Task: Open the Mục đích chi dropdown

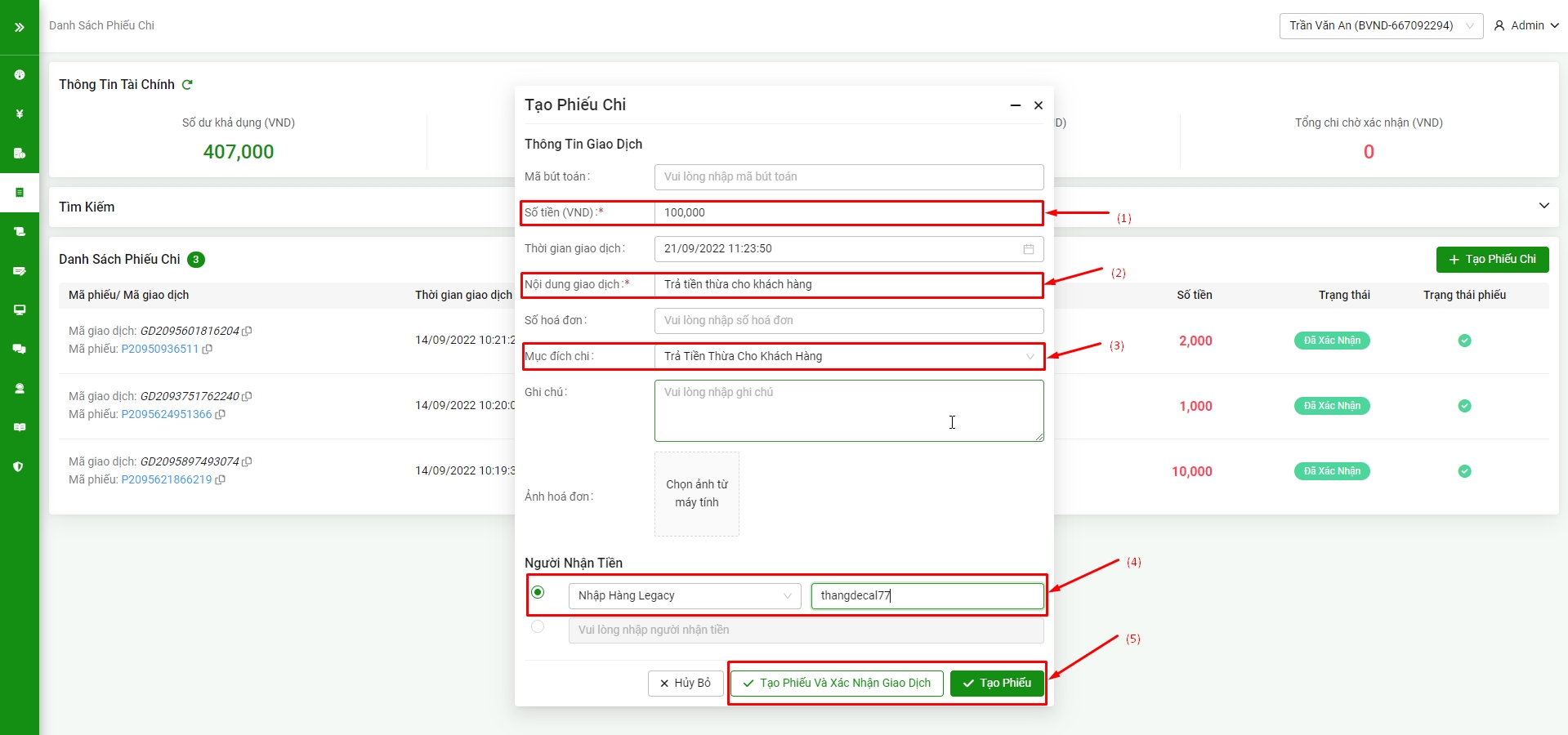Action: [x=848, y=357]
